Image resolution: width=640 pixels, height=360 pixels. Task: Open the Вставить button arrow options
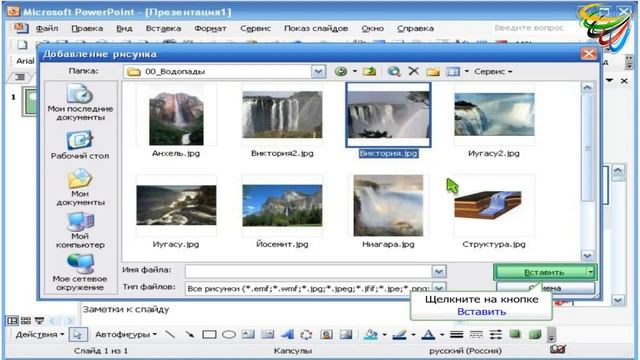590,272
